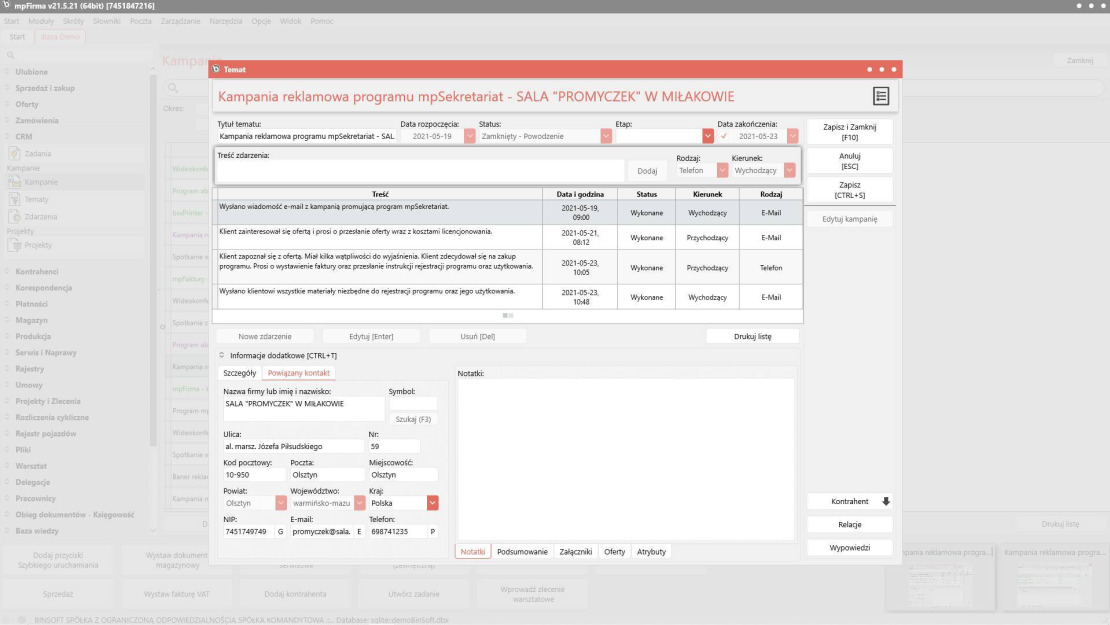Open the Rodzaj dropdown
Image resolution: width=1110 pixels, height=625 pixels.
(722, 171)
